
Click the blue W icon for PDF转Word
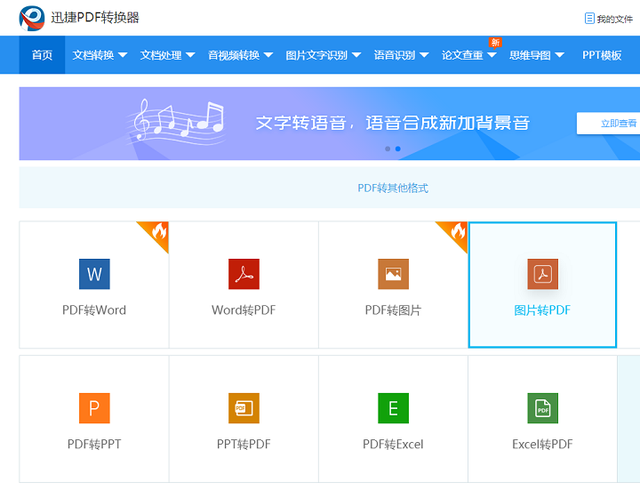(94, 274)
